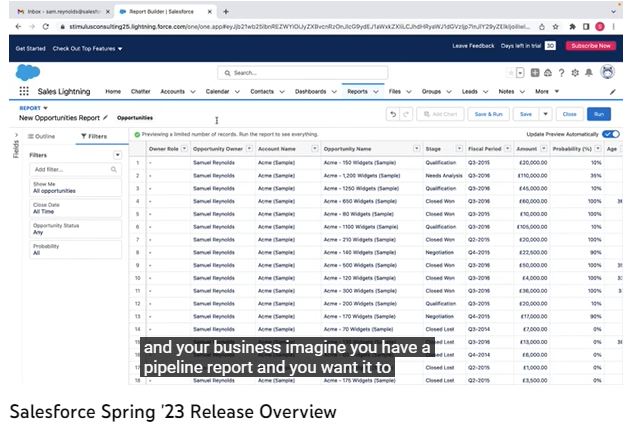Edit report name pencil icon

(x=105, y=118)
